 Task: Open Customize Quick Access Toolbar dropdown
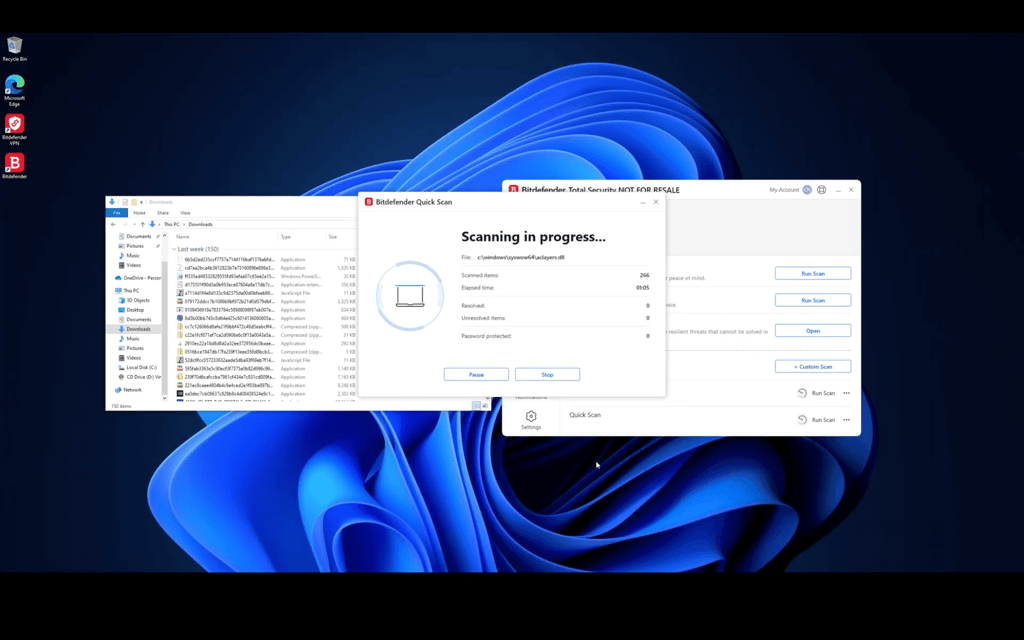141,202
